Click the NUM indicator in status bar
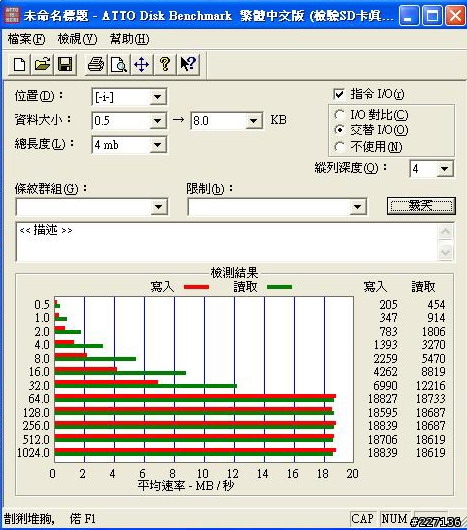The height and width of the screenshot is (530, 467). 394,519
